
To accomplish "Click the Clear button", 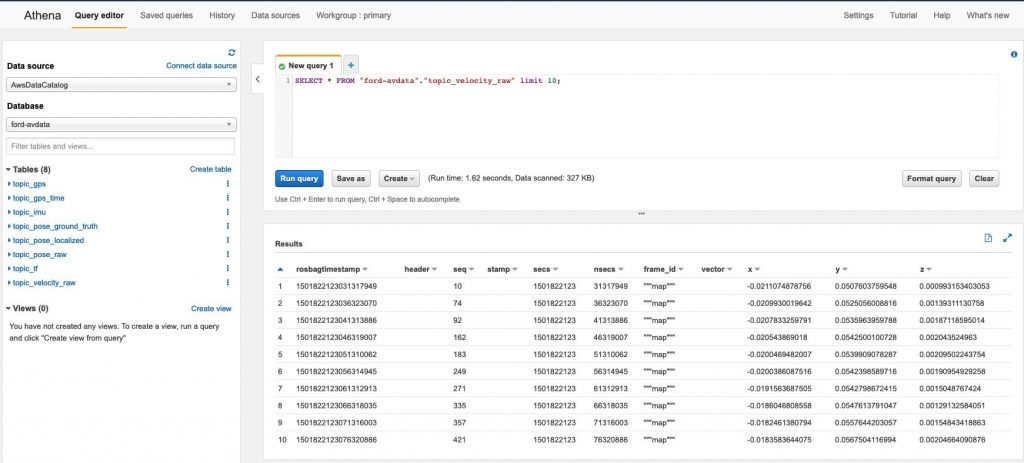I will (x=984, y=178).
